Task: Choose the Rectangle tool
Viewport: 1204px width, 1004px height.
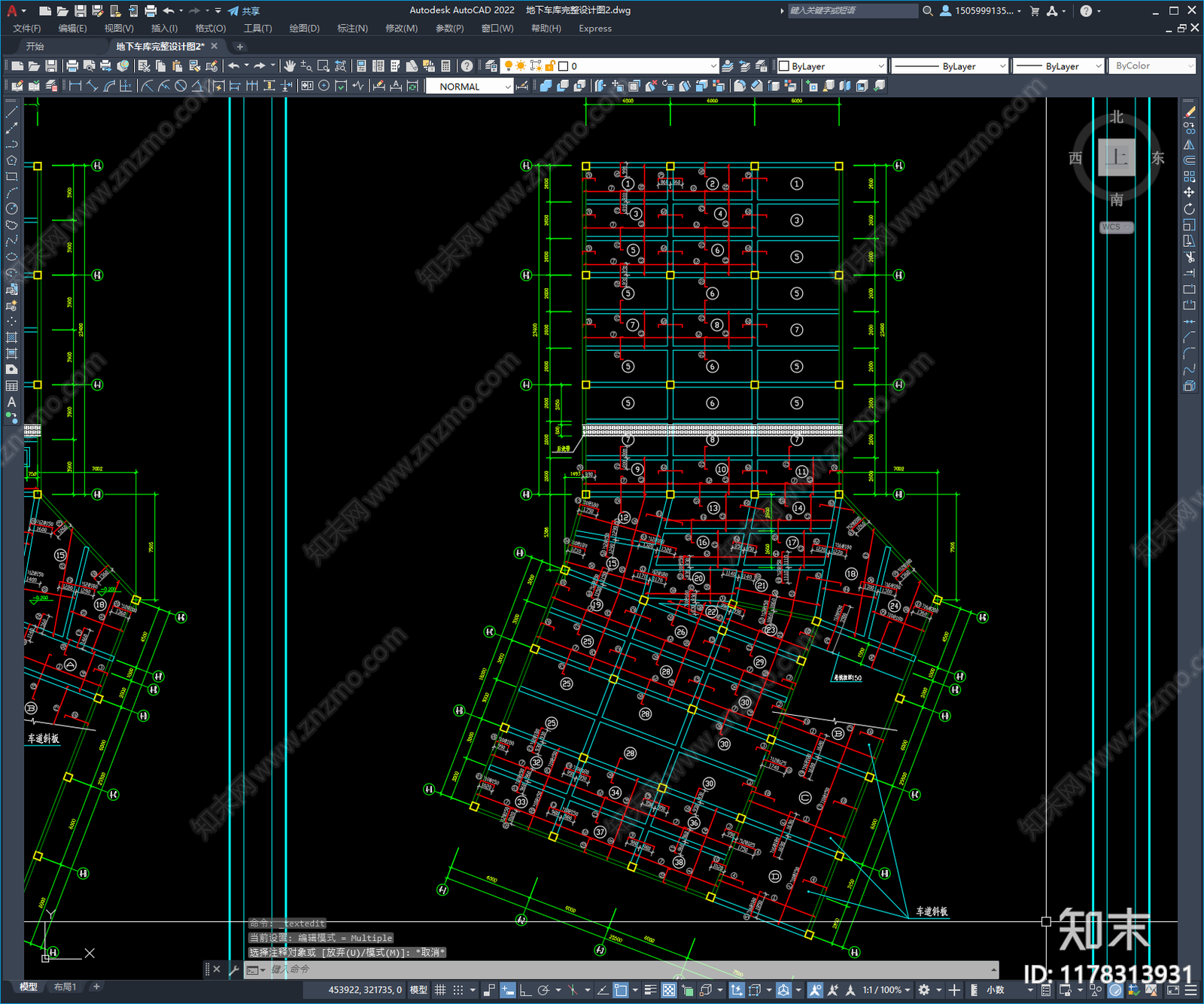Action: pyautogui.click(x=11, y=177)
